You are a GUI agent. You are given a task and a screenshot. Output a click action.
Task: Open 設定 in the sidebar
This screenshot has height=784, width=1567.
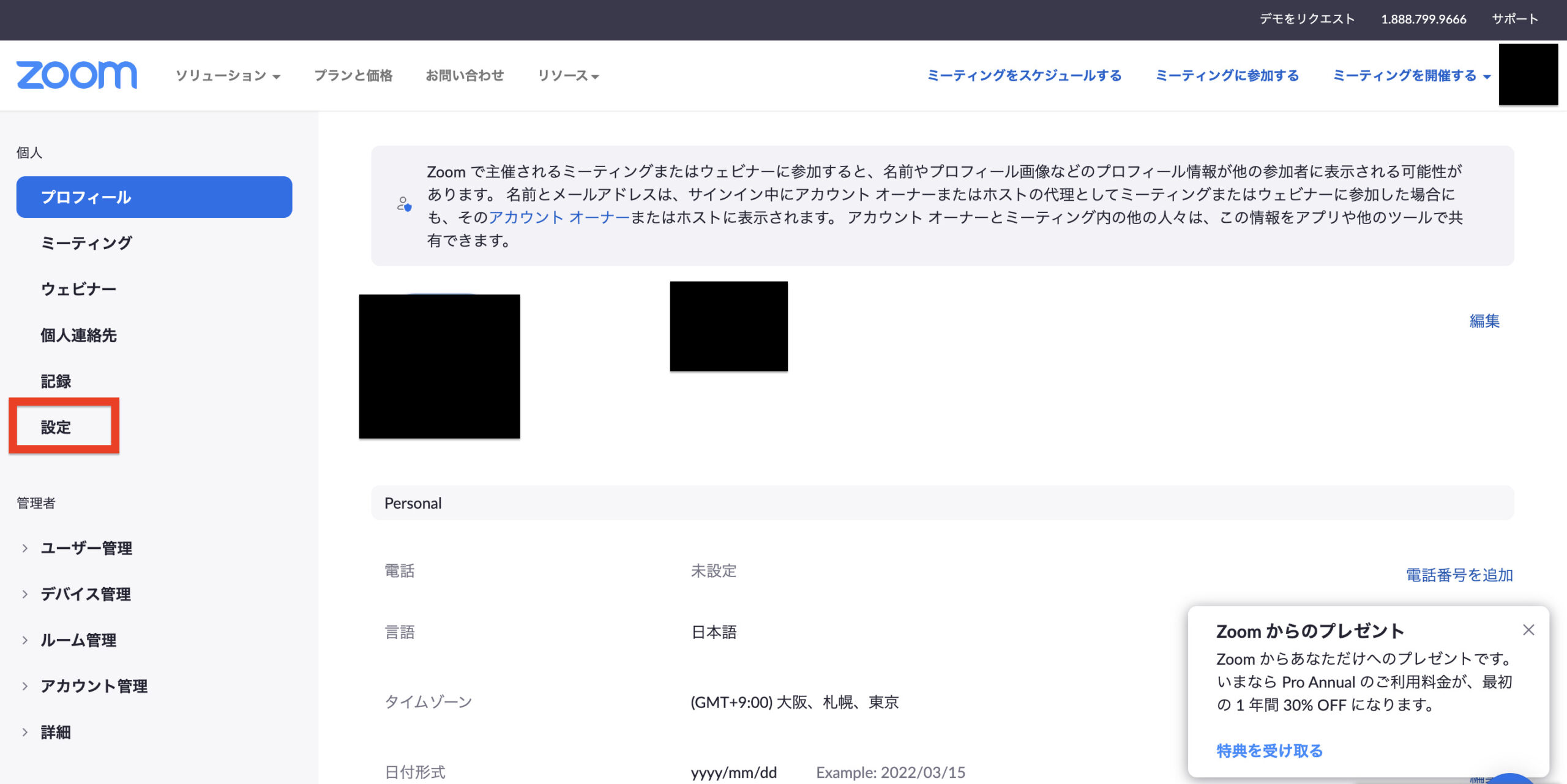pos(56,427)
